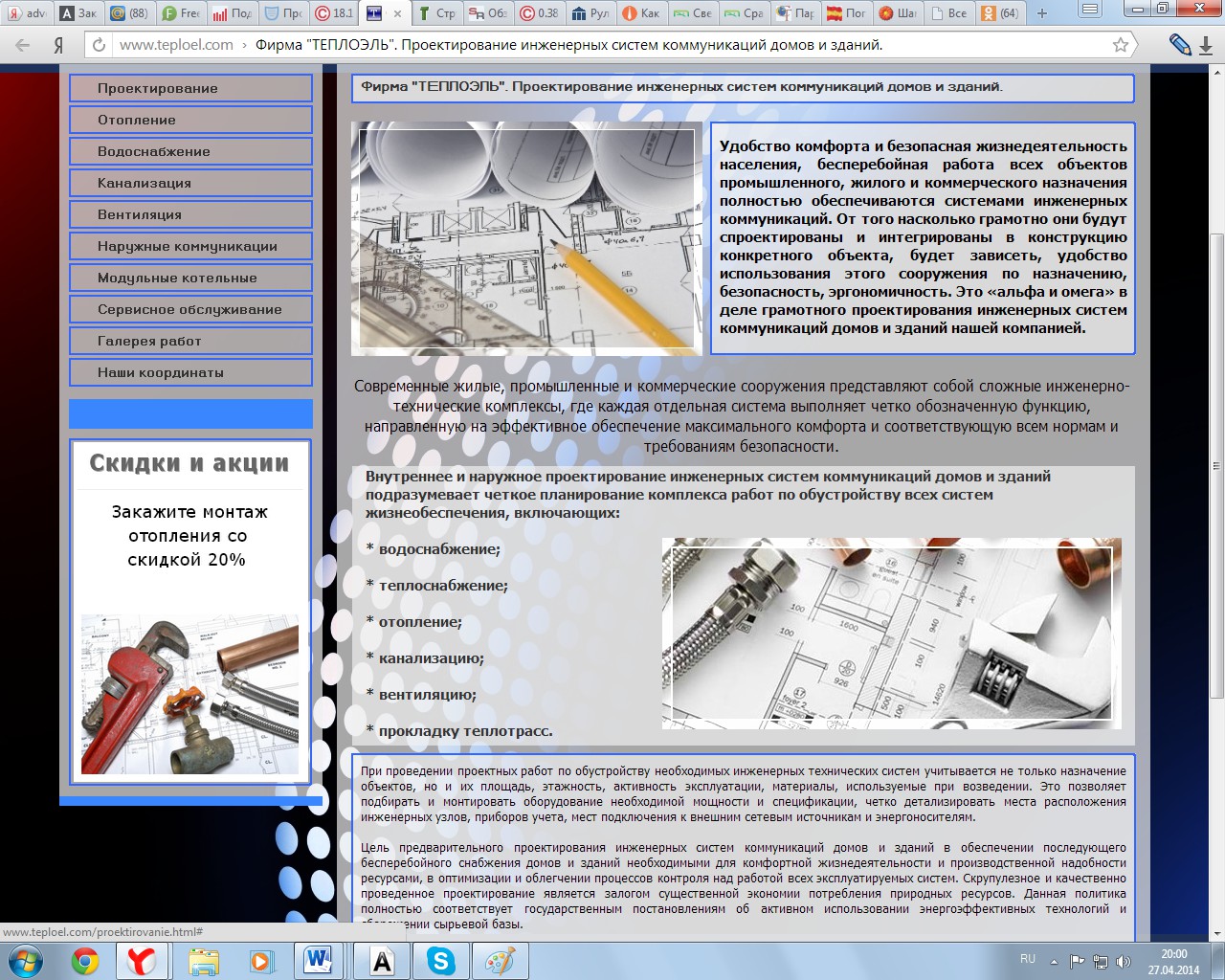Open the 'A' application in the taskbar
The image size is (1225, 980).
(382, 961)
